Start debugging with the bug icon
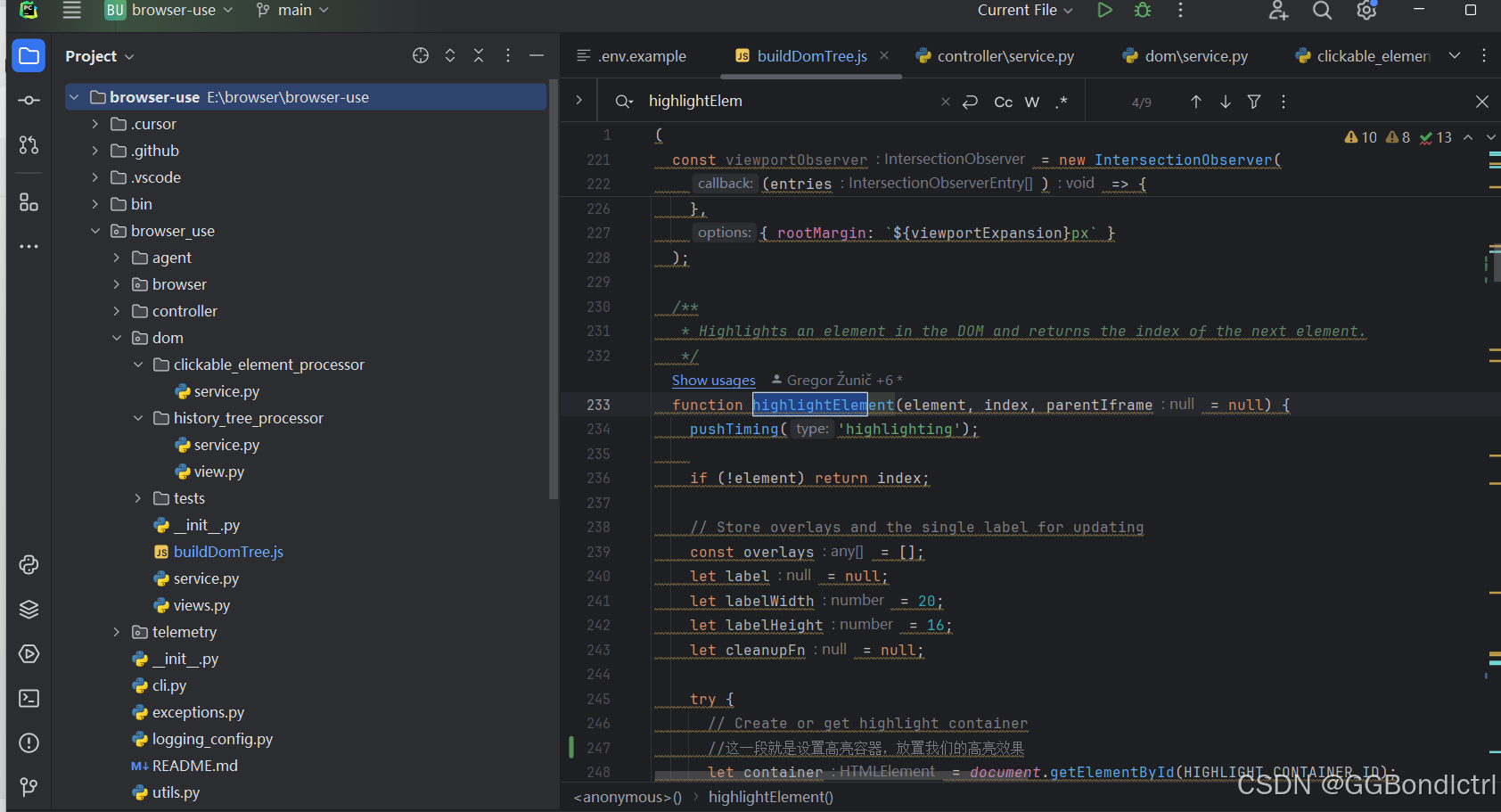 (x=1142, y=11)
